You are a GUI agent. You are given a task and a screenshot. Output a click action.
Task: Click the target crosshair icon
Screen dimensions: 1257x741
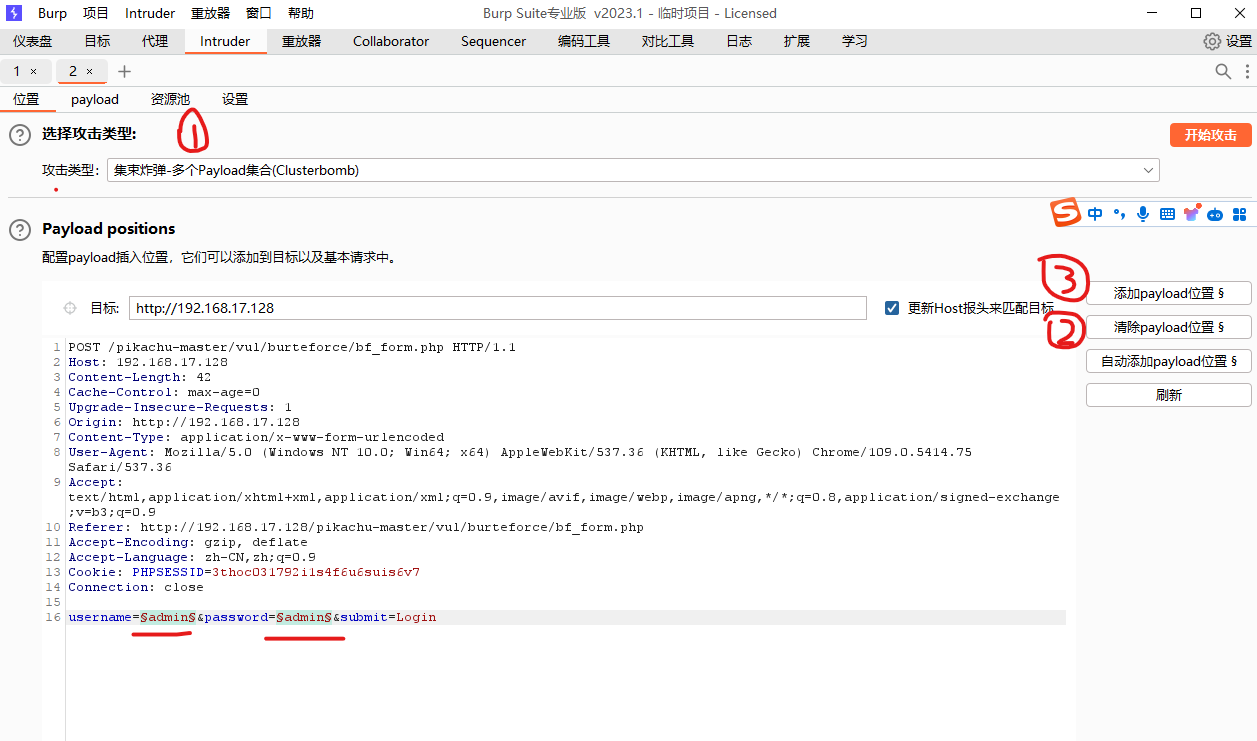tap(70, 308)
